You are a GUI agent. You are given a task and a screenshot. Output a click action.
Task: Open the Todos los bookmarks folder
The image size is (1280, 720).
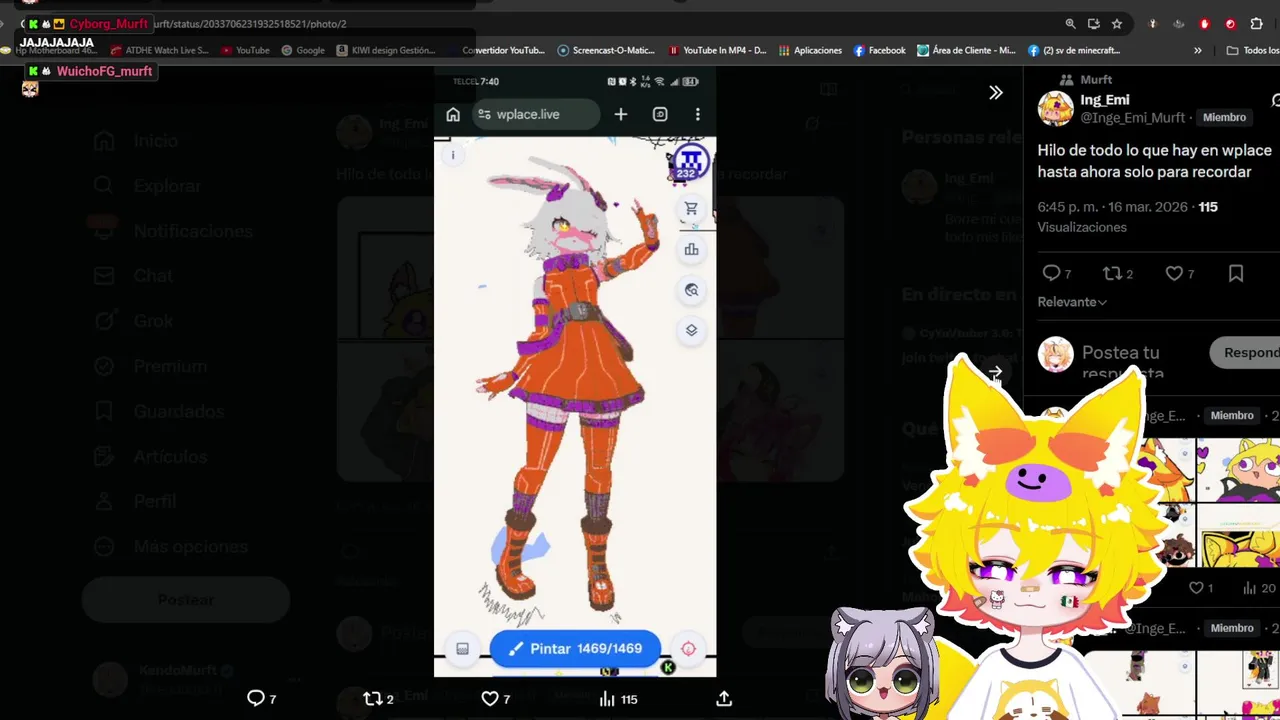pyautogui.click(x=1253, y=50)
